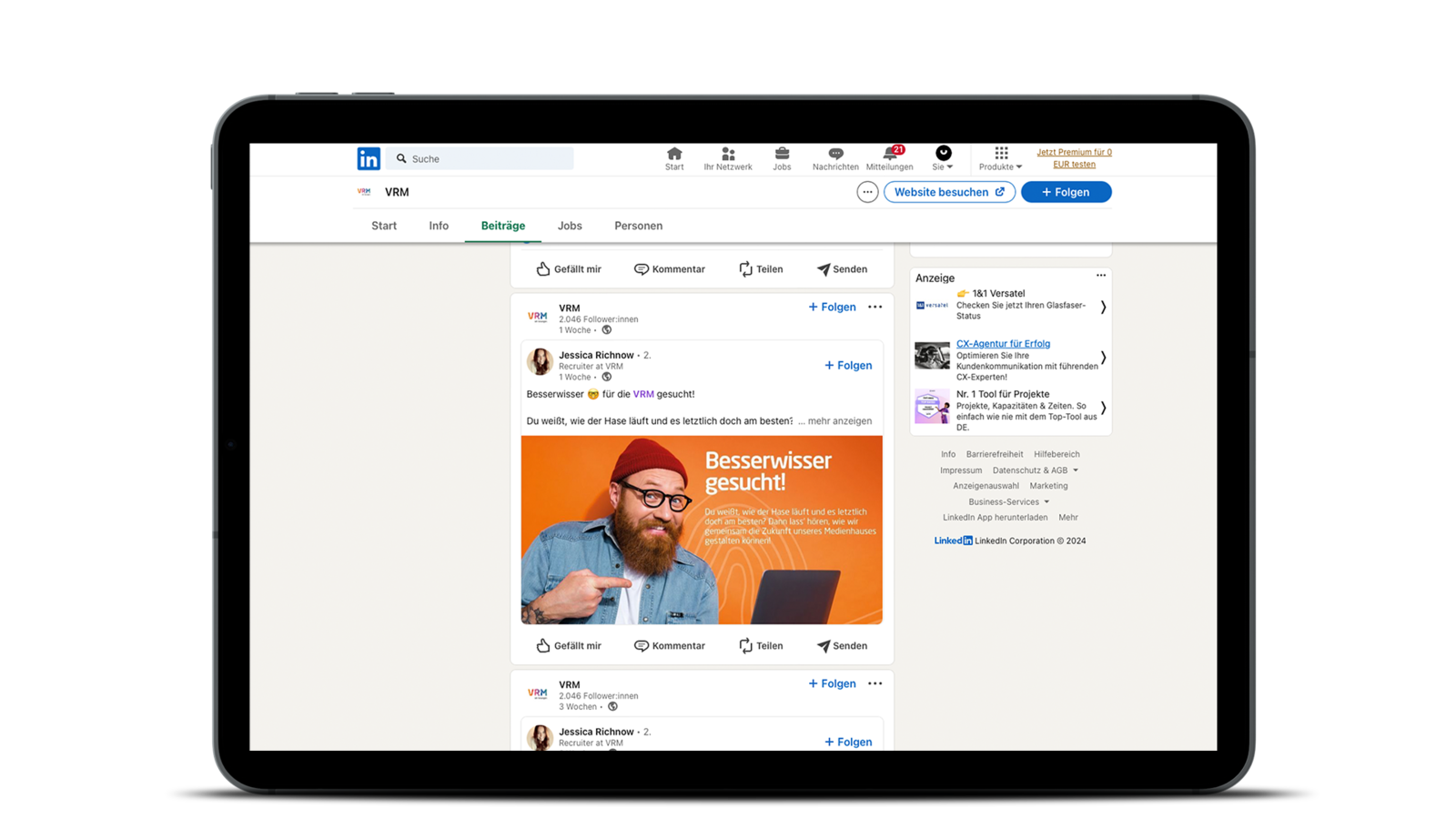This screenshot has width=1456, height=819.
Task: Open Nachrichten messages icon
Action: tap(835, 159)
